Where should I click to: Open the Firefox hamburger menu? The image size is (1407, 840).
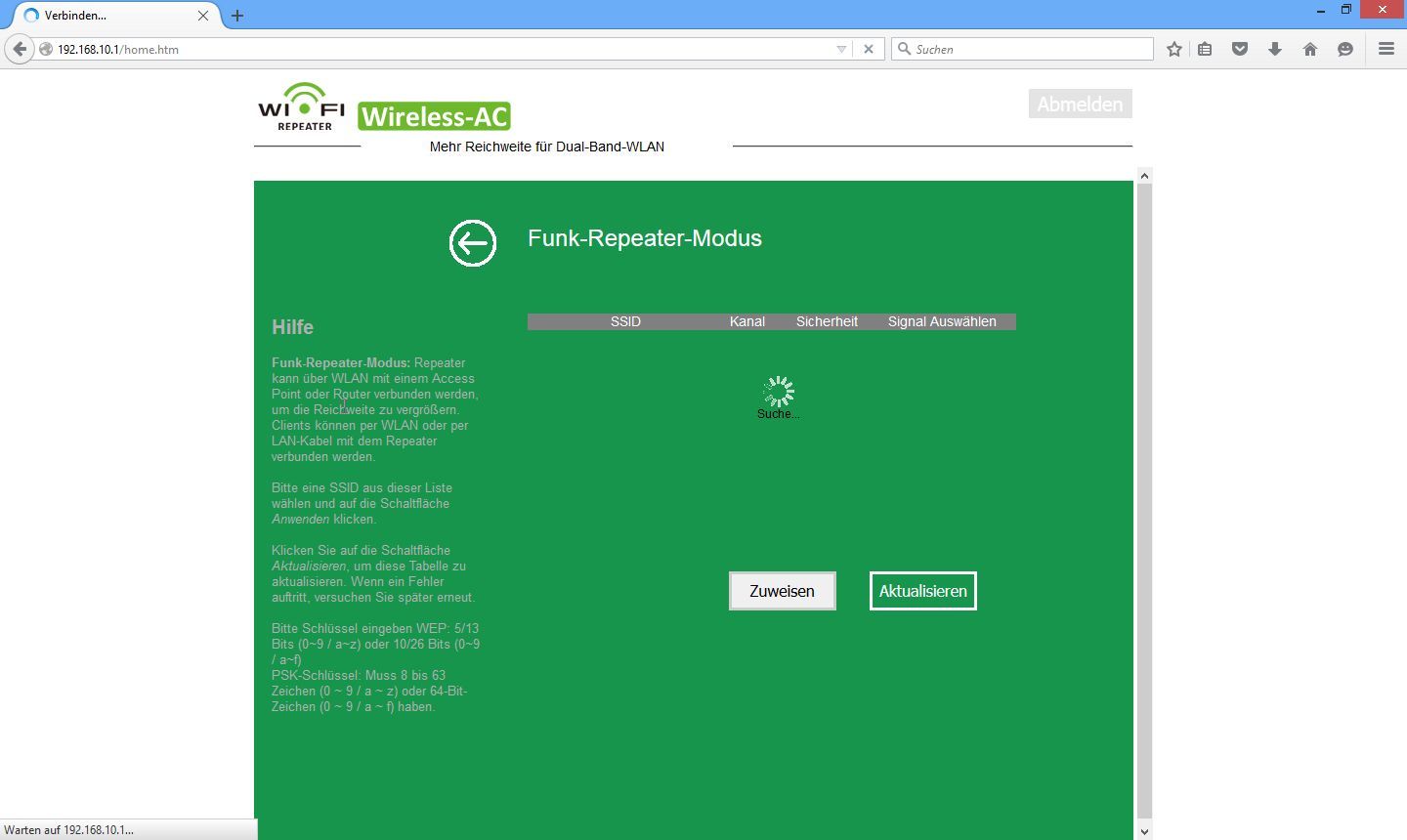pos(1386,49)
